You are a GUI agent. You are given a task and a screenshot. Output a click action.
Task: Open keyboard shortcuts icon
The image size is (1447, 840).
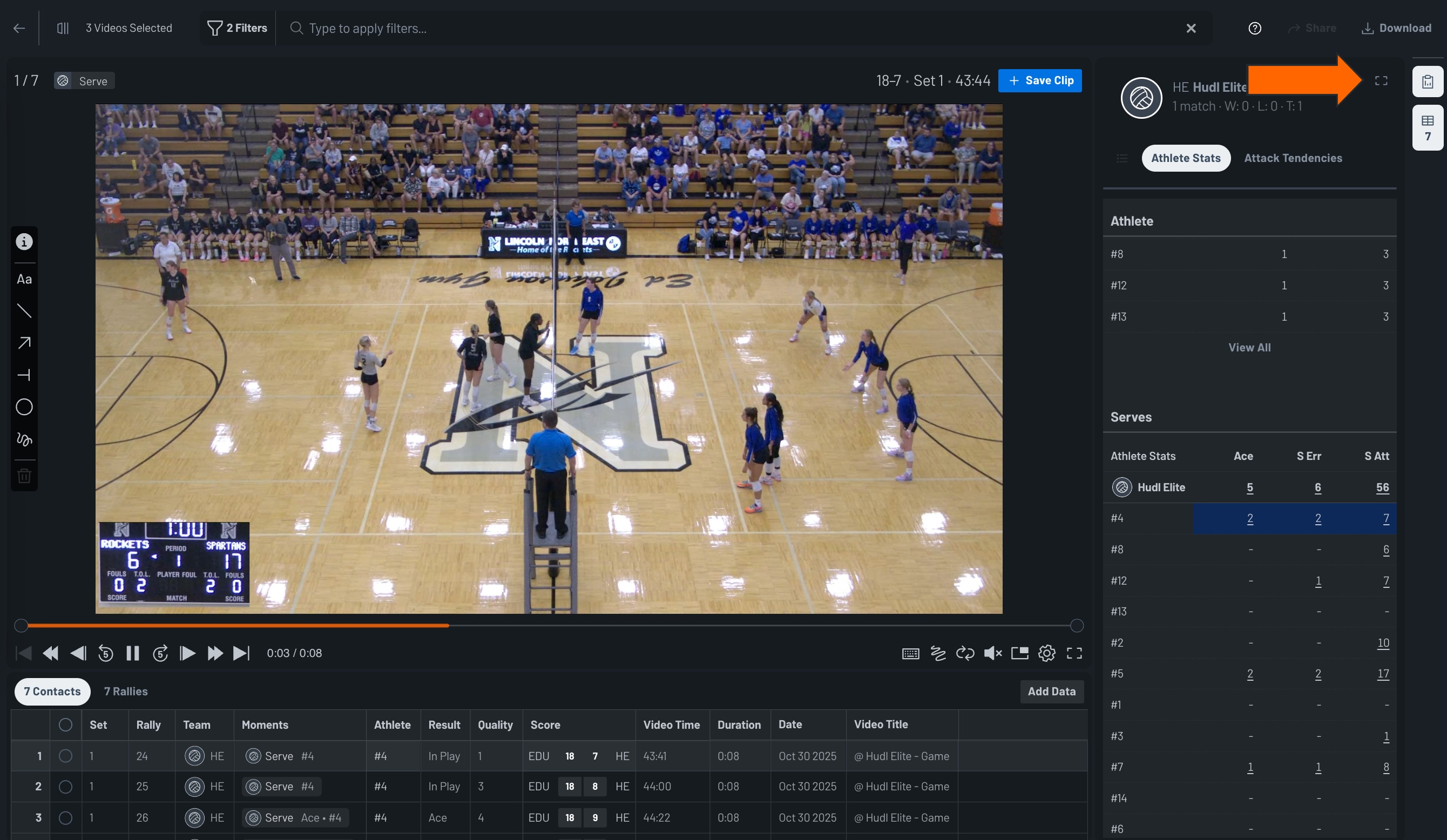point(911,653)
